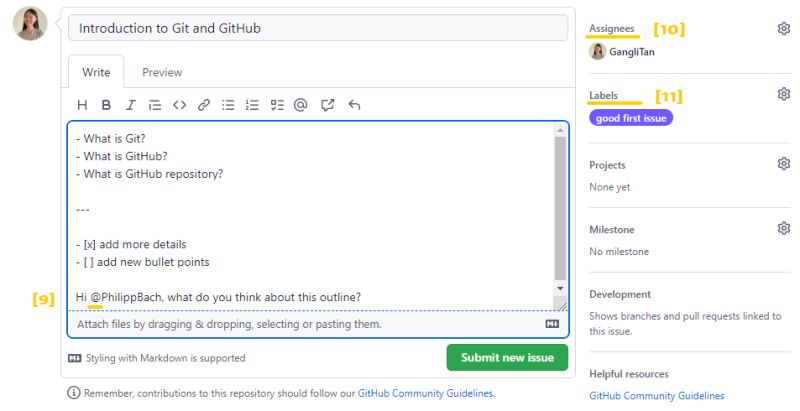Add a link with the chain icon
The image size is (800, 411).
(204, 105)
